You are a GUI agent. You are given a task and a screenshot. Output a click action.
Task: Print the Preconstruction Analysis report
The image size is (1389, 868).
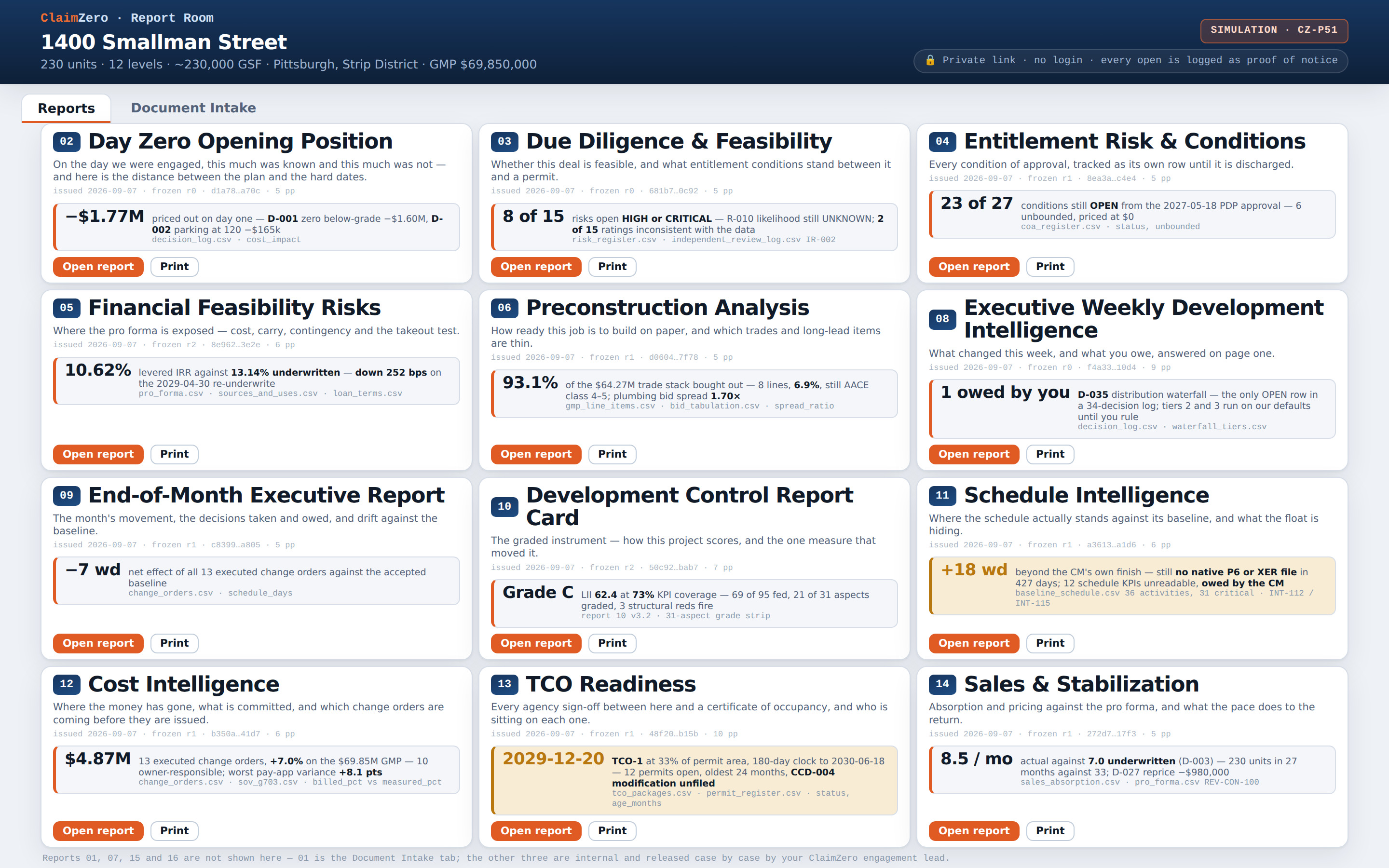(613, 454)
